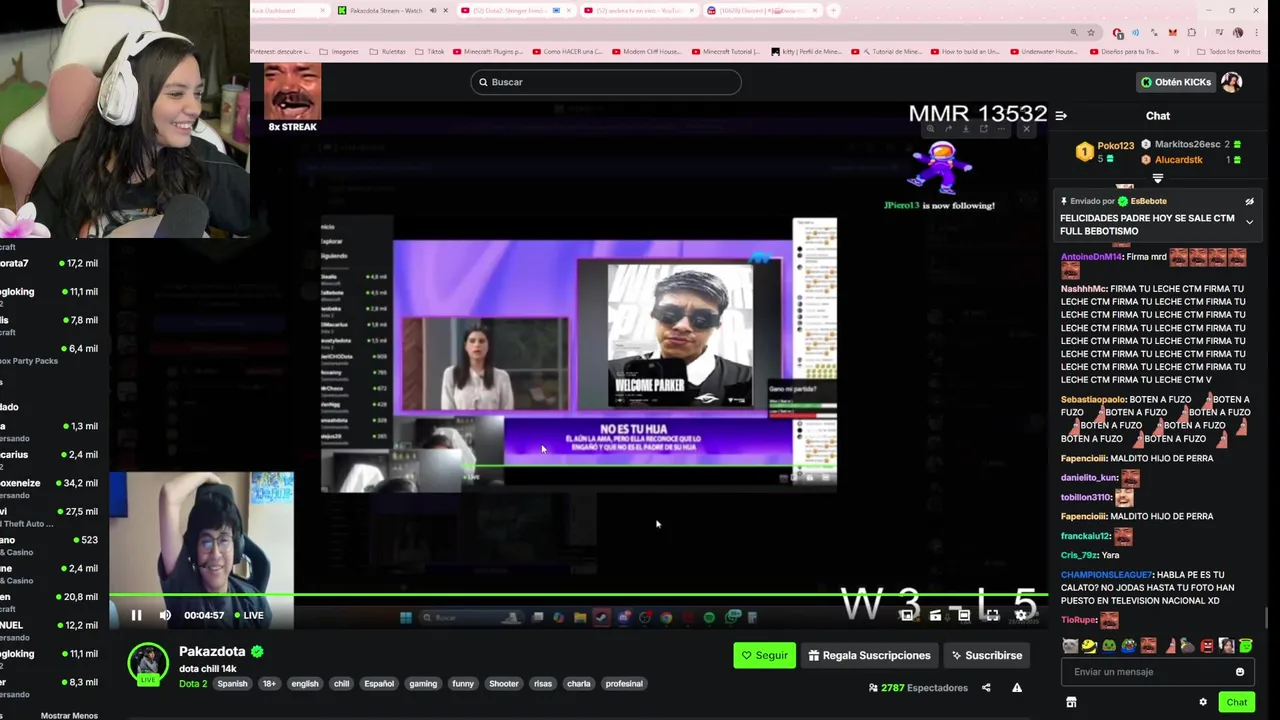Select the funny tag
The image size is (1280, 720).
point(463,684)
